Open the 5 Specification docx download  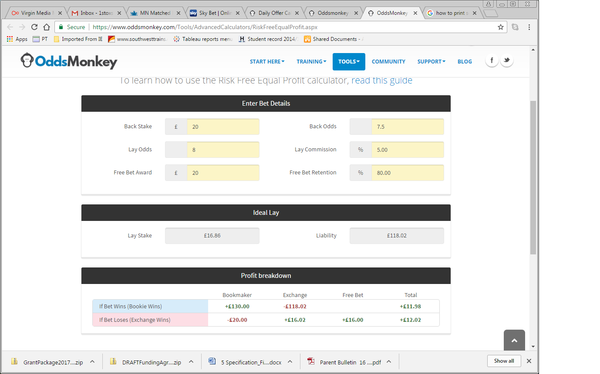(245, 362)
